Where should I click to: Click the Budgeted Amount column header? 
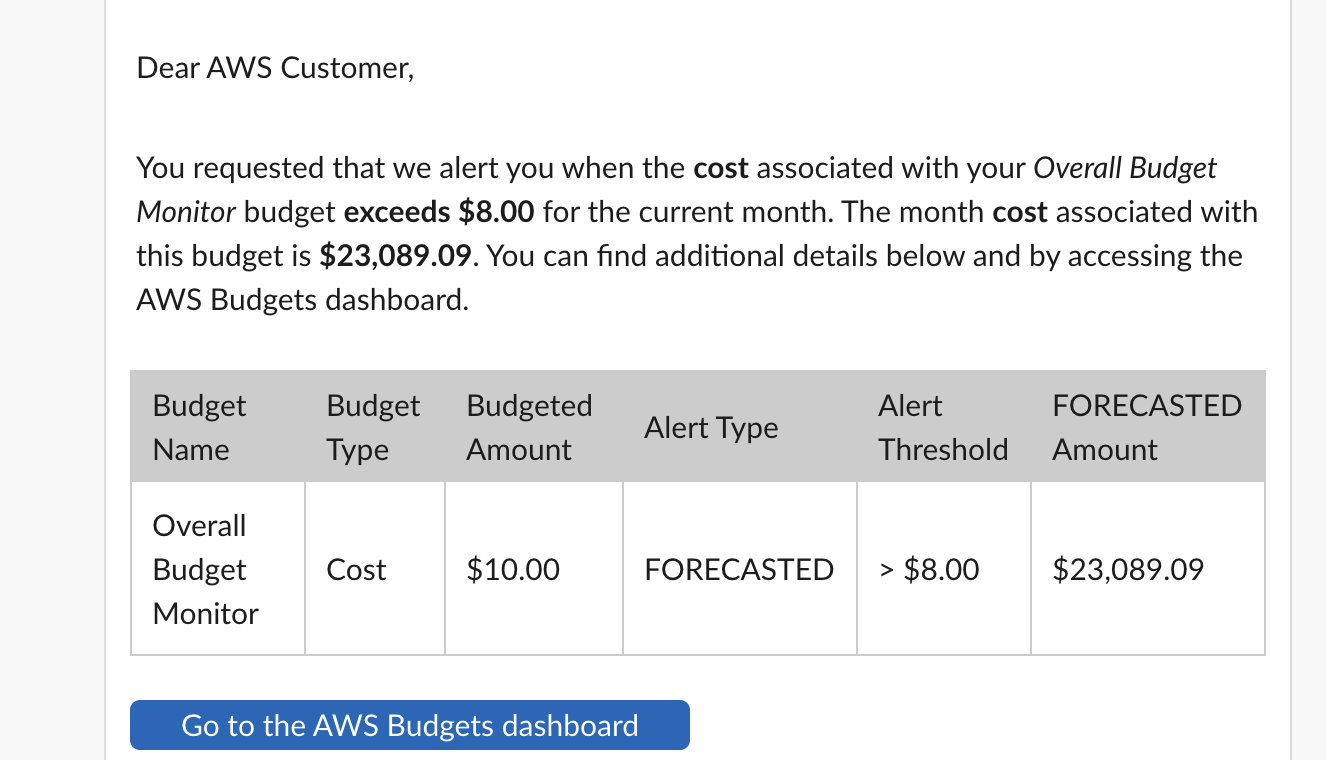pyautogui.click(x=529, y=427)
